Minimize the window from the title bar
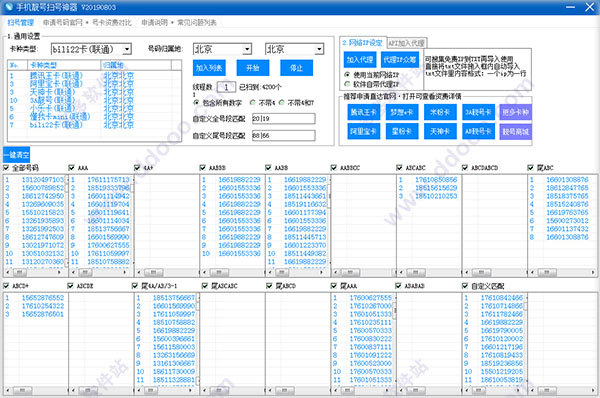This screenshot has height=398, width=600. (570, 7)
